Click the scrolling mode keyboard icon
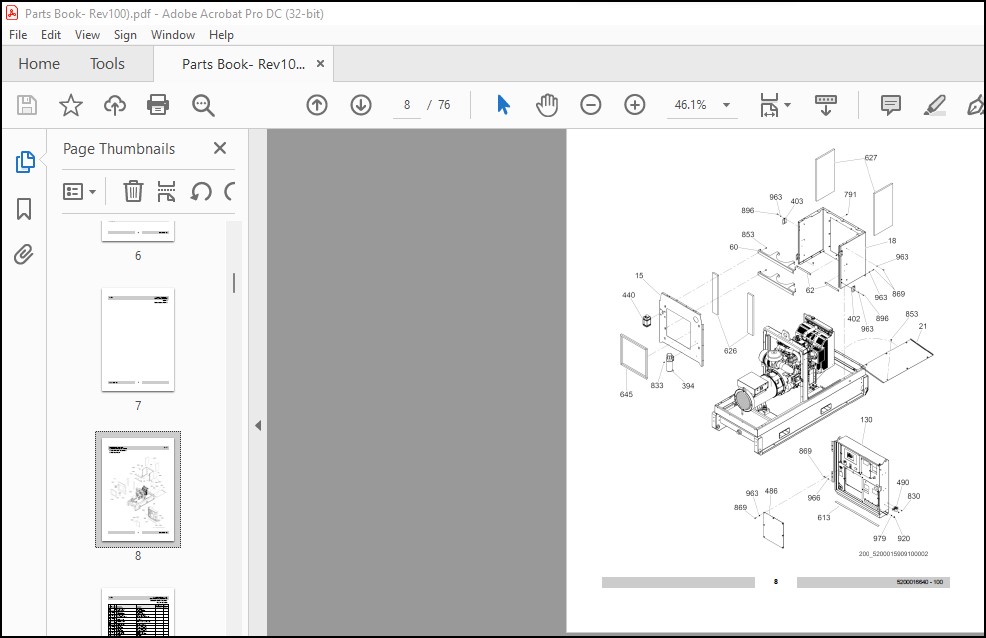 (826, 105)
